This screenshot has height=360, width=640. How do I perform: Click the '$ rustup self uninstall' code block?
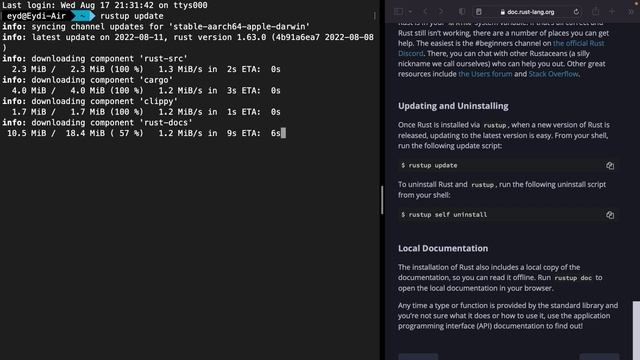(x=508, y=215)
